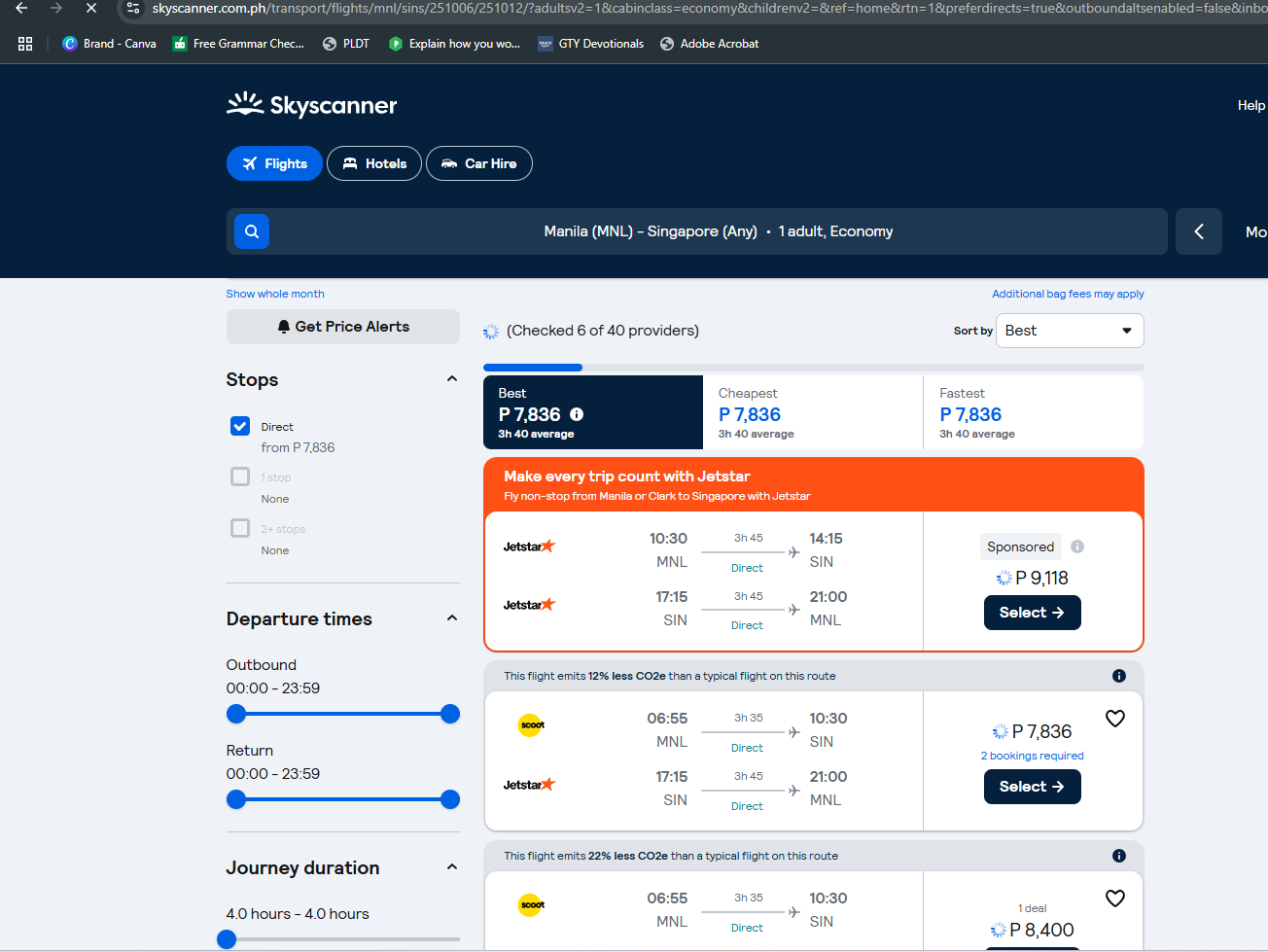Uncheck the Direct stops checkbox
The width and height of the screenshot is (1268, 952).
coord(240,426)
